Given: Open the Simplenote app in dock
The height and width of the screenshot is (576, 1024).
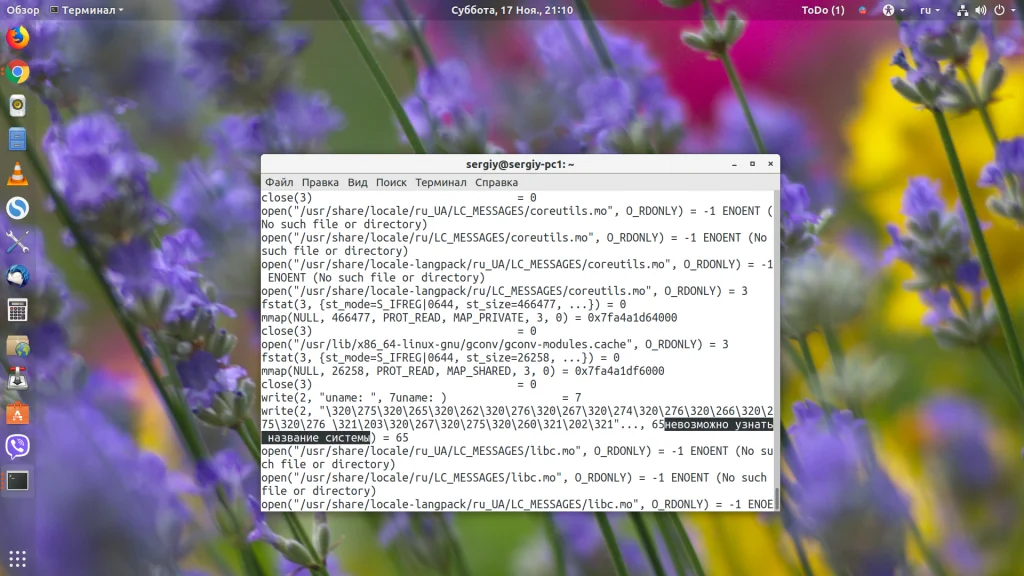Looking at the screenshot, I should coord(18,208).
